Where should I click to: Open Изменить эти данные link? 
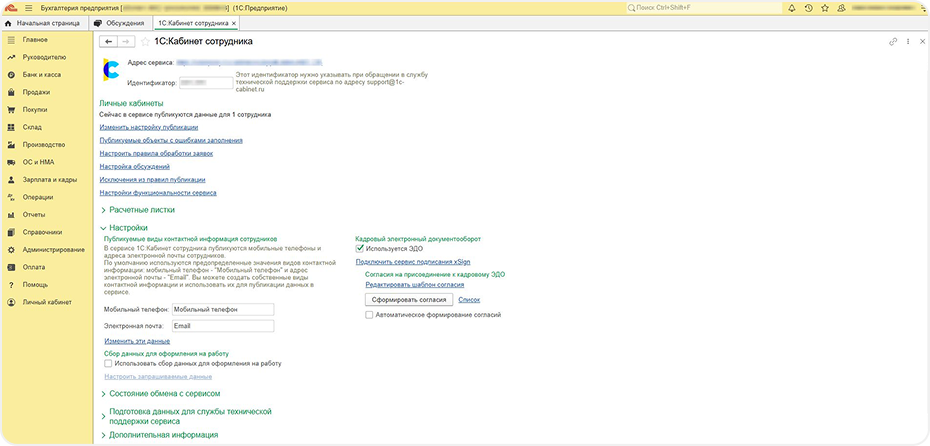pyautogui.click(x=137, y=342)
